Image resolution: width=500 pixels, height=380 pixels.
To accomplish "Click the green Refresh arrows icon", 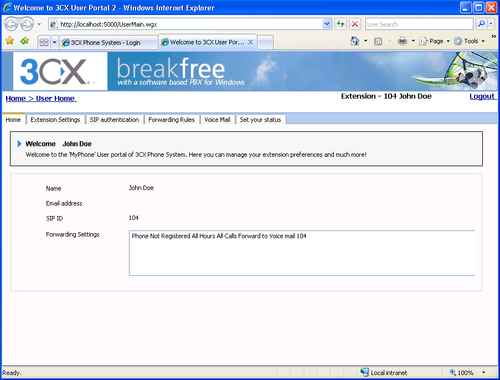I will (340, 24).
